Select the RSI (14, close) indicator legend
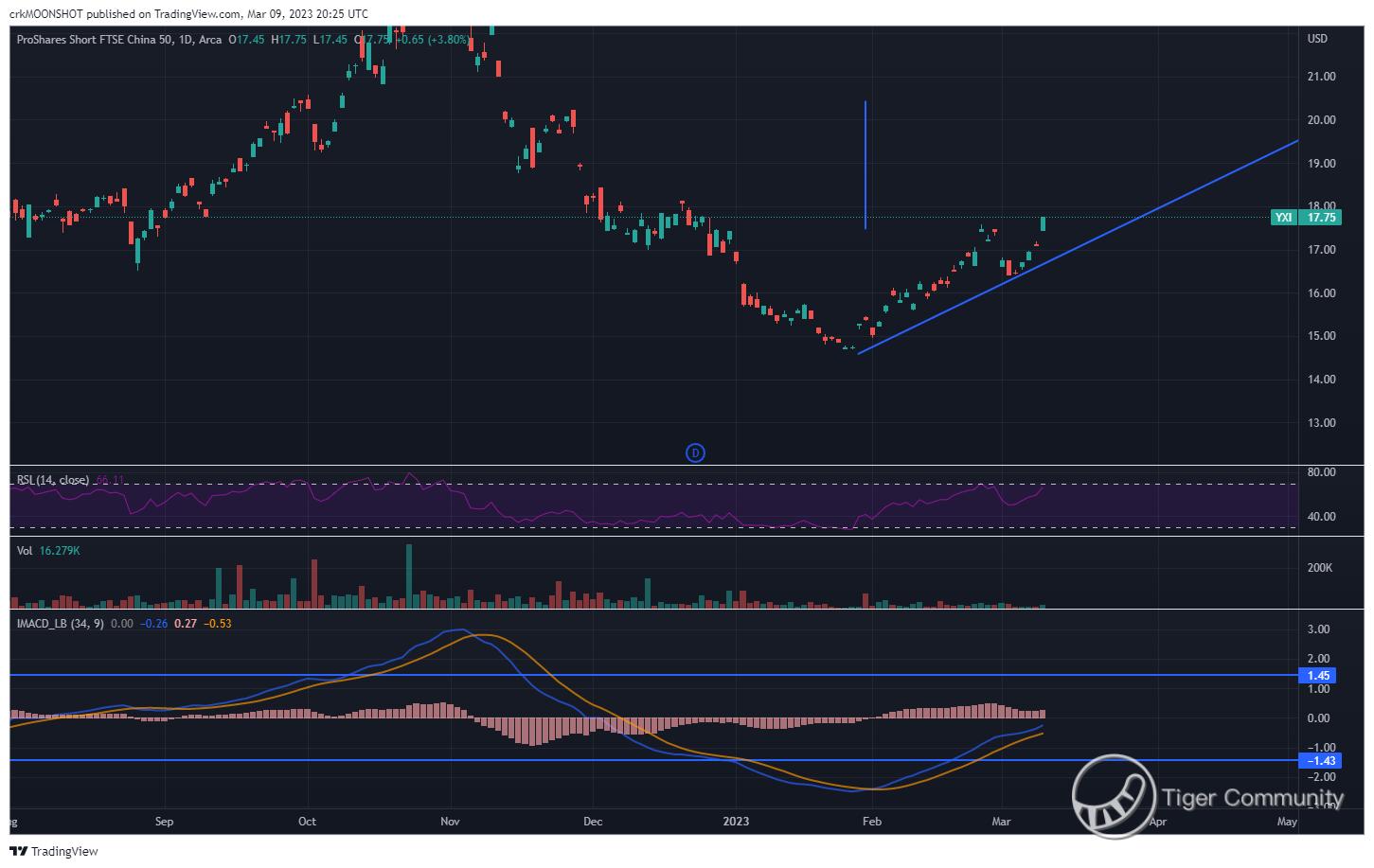The width and height of the screenshot is (1374, 868). (x=53, y=481)
